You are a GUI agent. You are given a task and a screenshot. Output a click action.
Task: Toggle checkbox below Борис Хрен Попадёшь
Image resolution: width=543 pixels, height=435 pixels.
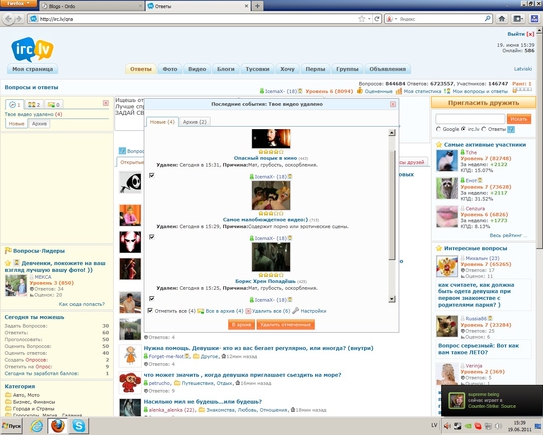click(x=152, y=298)
